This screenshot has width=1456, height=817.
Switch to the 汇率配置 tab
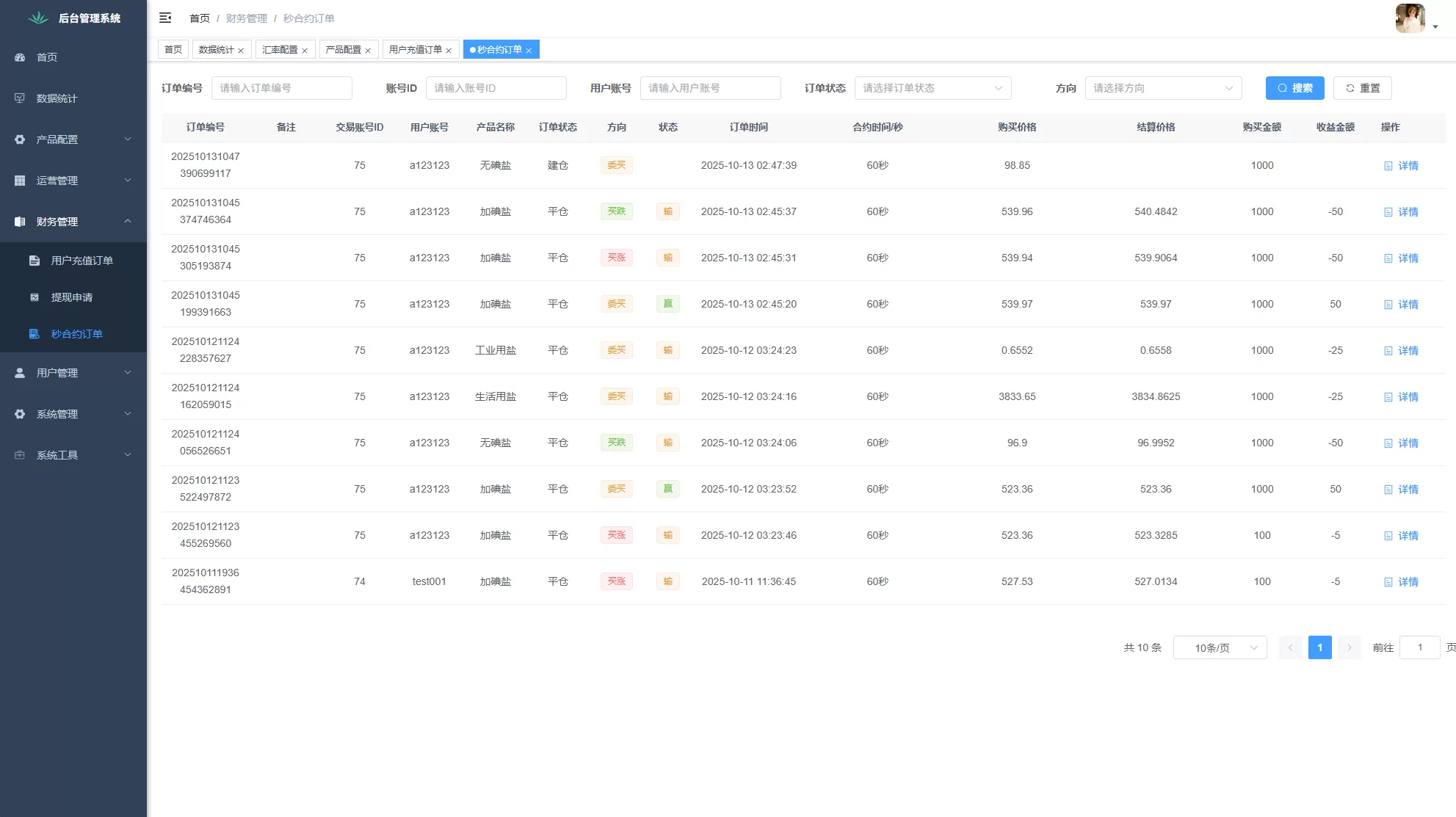[280, 49]
